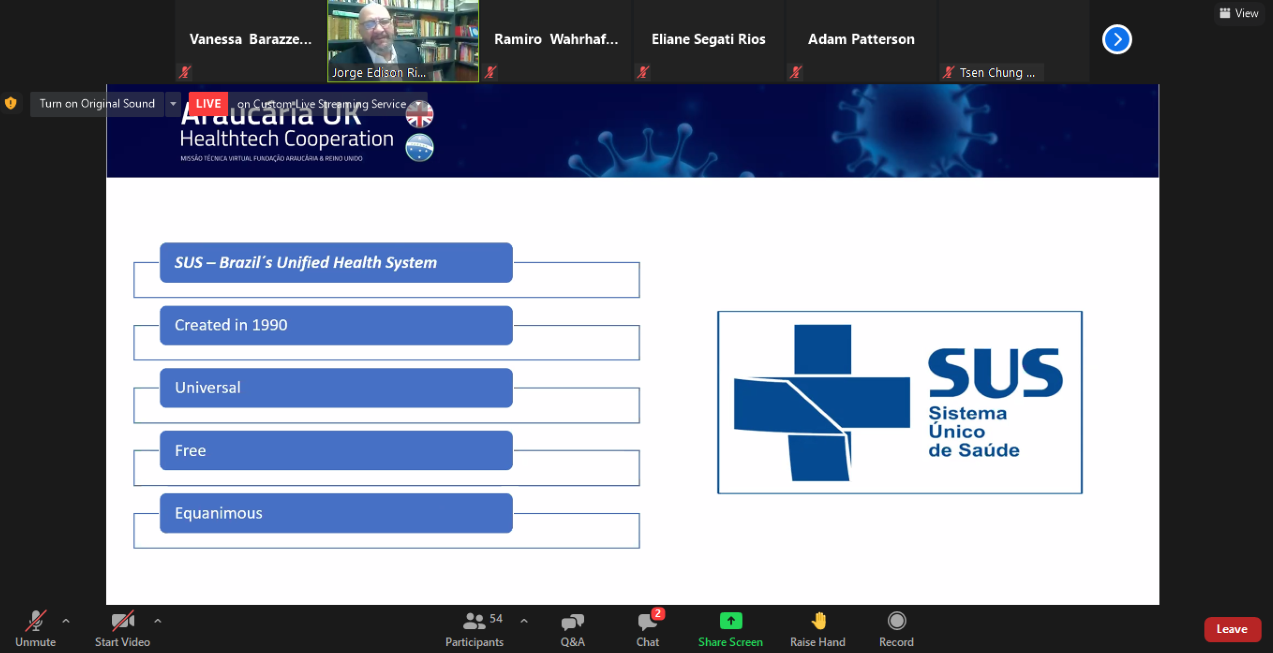Show next page of participant thumbnails

click(1117, 39)
